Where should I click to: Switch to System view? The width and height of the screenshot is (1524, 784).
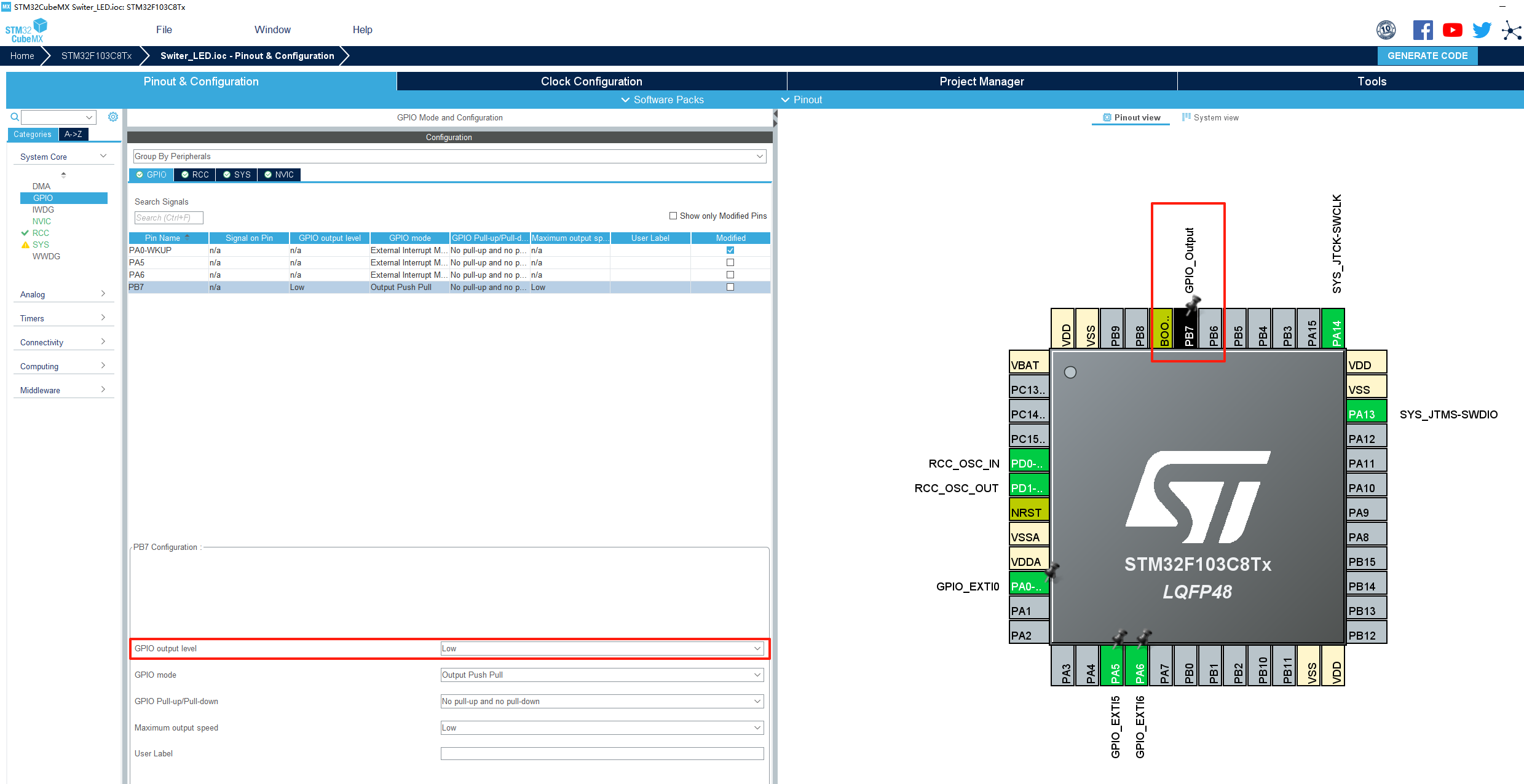[x=1210, y=117]
